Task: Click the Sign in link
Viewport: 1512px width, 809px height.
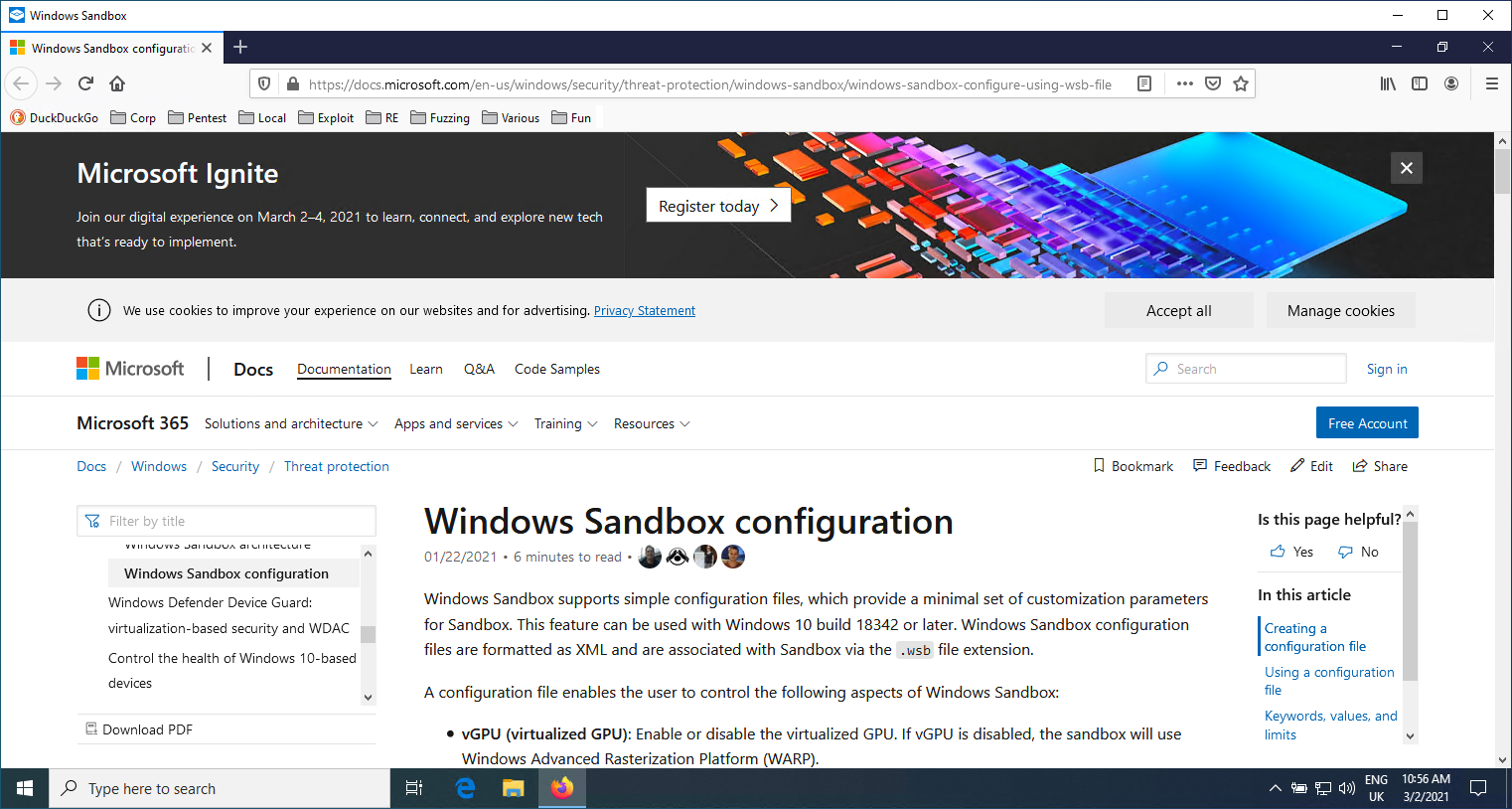Action: pos(1387,369)
